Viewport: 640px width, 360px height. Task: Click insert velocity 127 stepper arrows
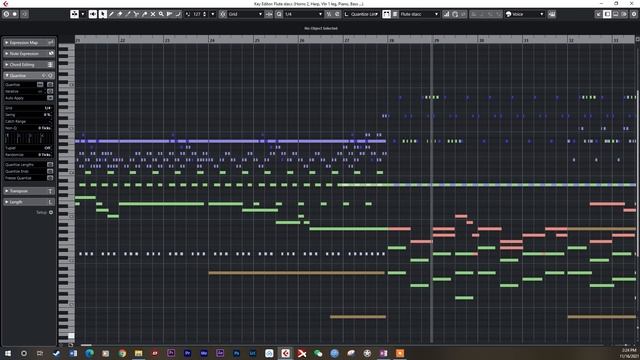pyautogui.click(x=204, y=14)
